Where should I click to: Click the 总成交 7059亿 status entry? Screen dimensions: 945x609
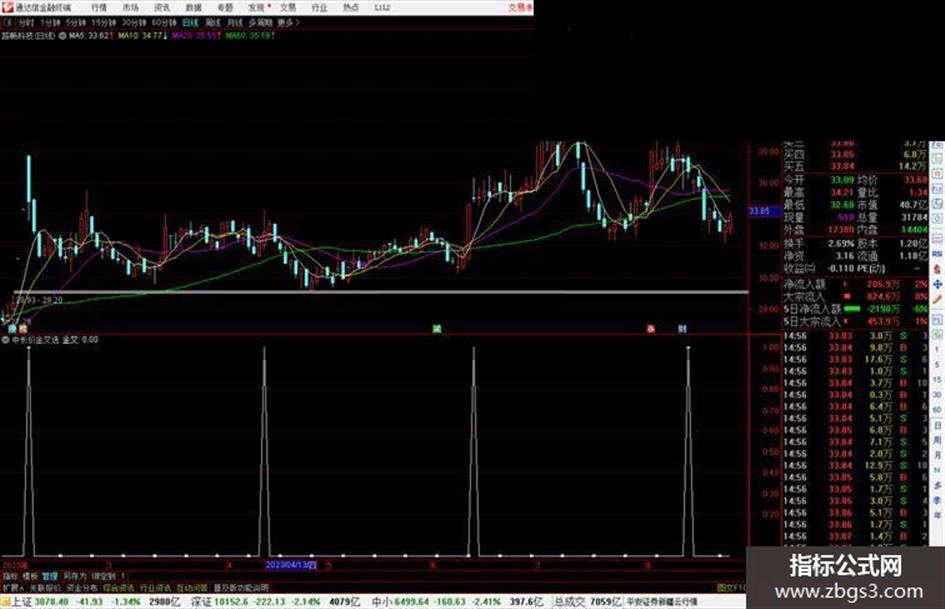[588, 602]
